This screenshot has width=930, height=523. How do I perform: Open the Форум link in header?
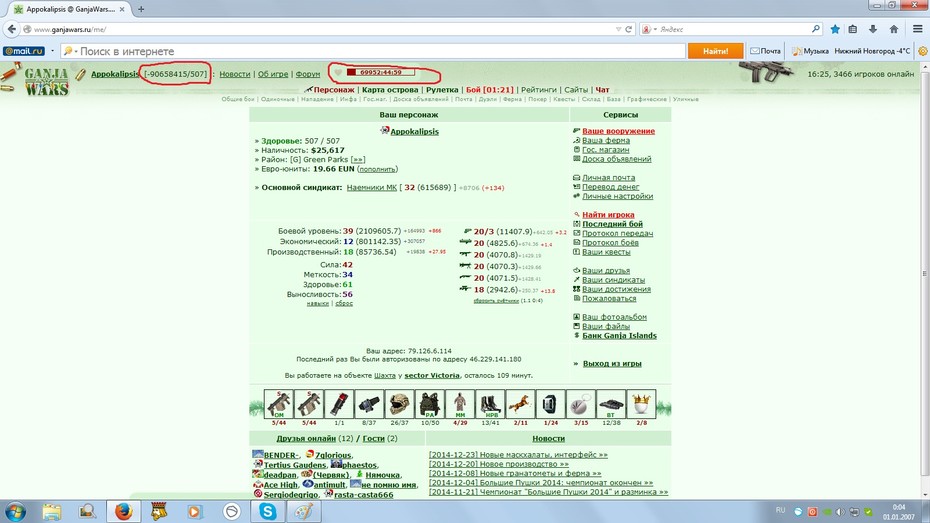[308, 74]
